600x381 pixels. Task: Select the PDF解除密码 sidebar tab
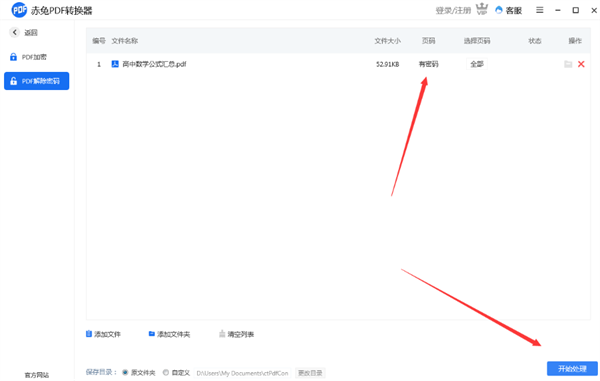[x=36, y=81]
